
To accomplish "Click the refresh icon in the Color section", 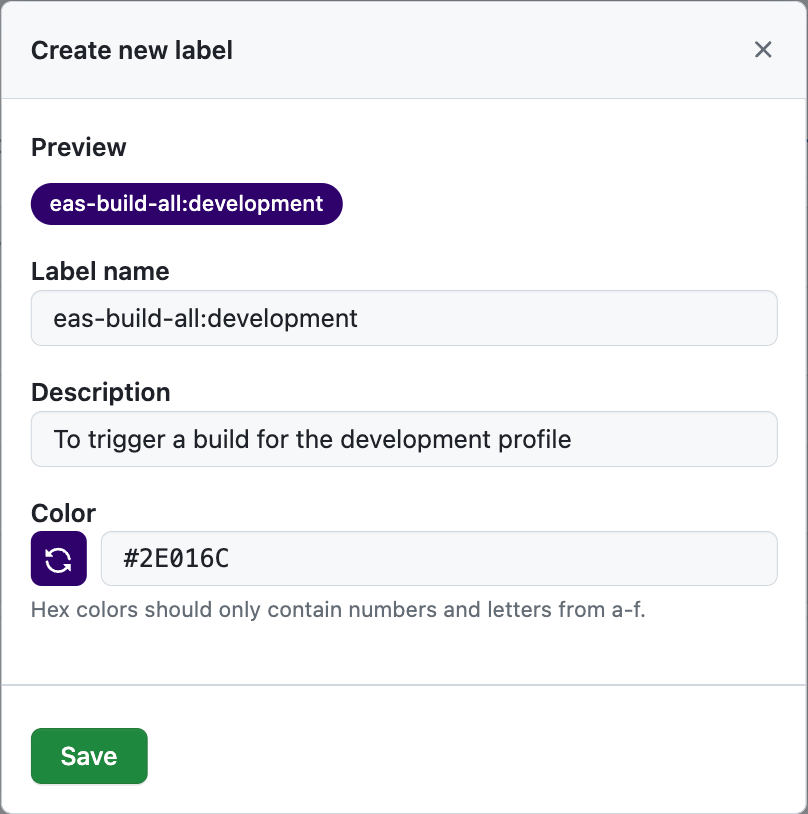I will pos(58,558).
